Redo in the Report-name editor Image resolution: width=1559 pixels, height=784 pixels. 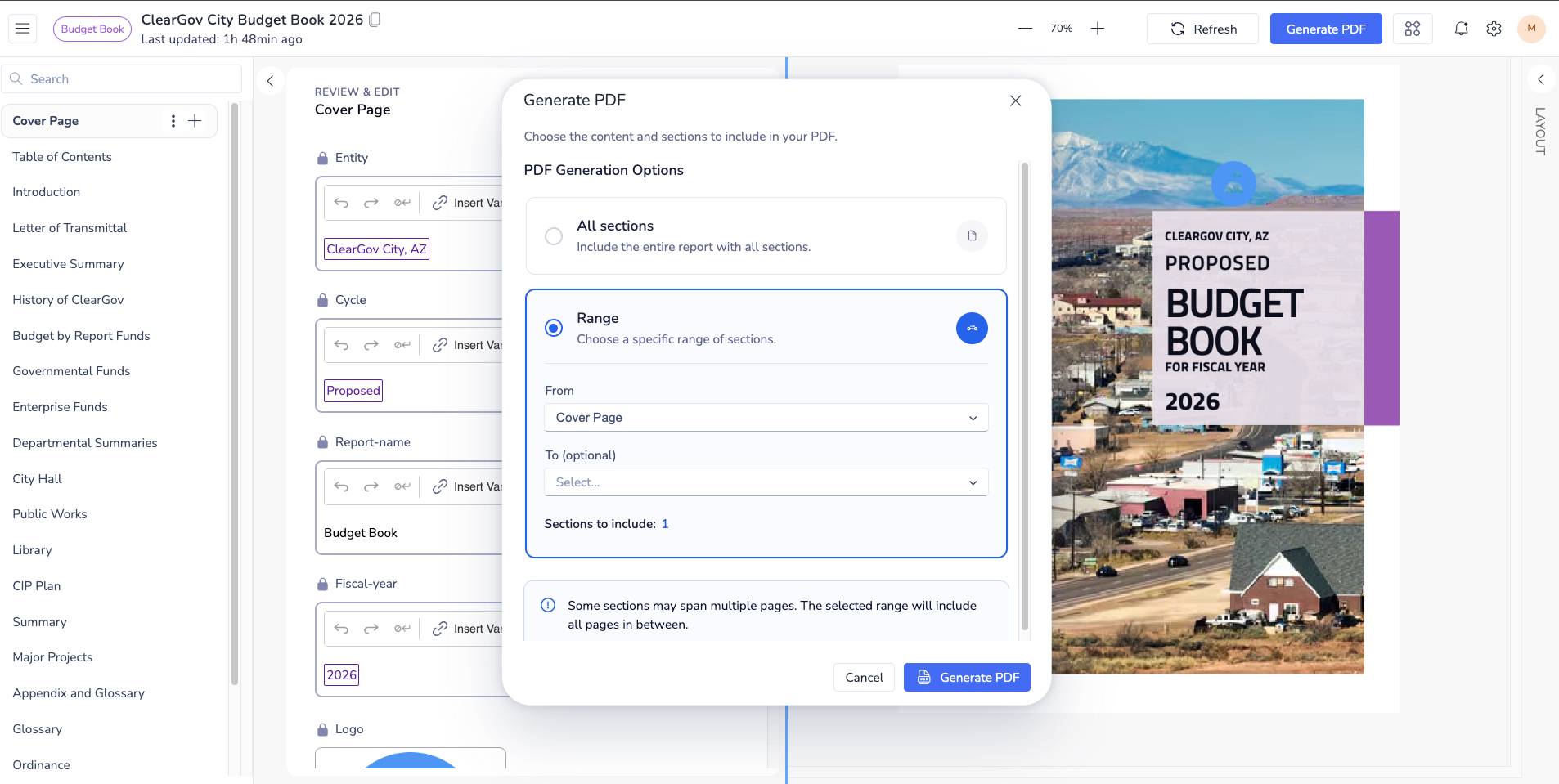coord(371,486)
